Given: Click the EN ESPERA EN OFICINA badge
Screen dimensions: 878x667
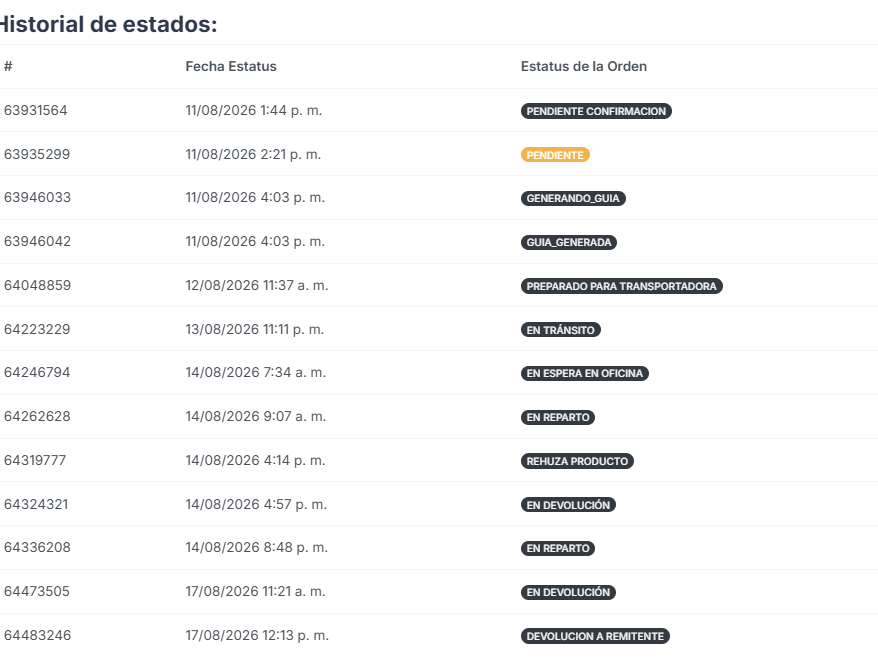Looking at the screenshot, I should [585, 373].
